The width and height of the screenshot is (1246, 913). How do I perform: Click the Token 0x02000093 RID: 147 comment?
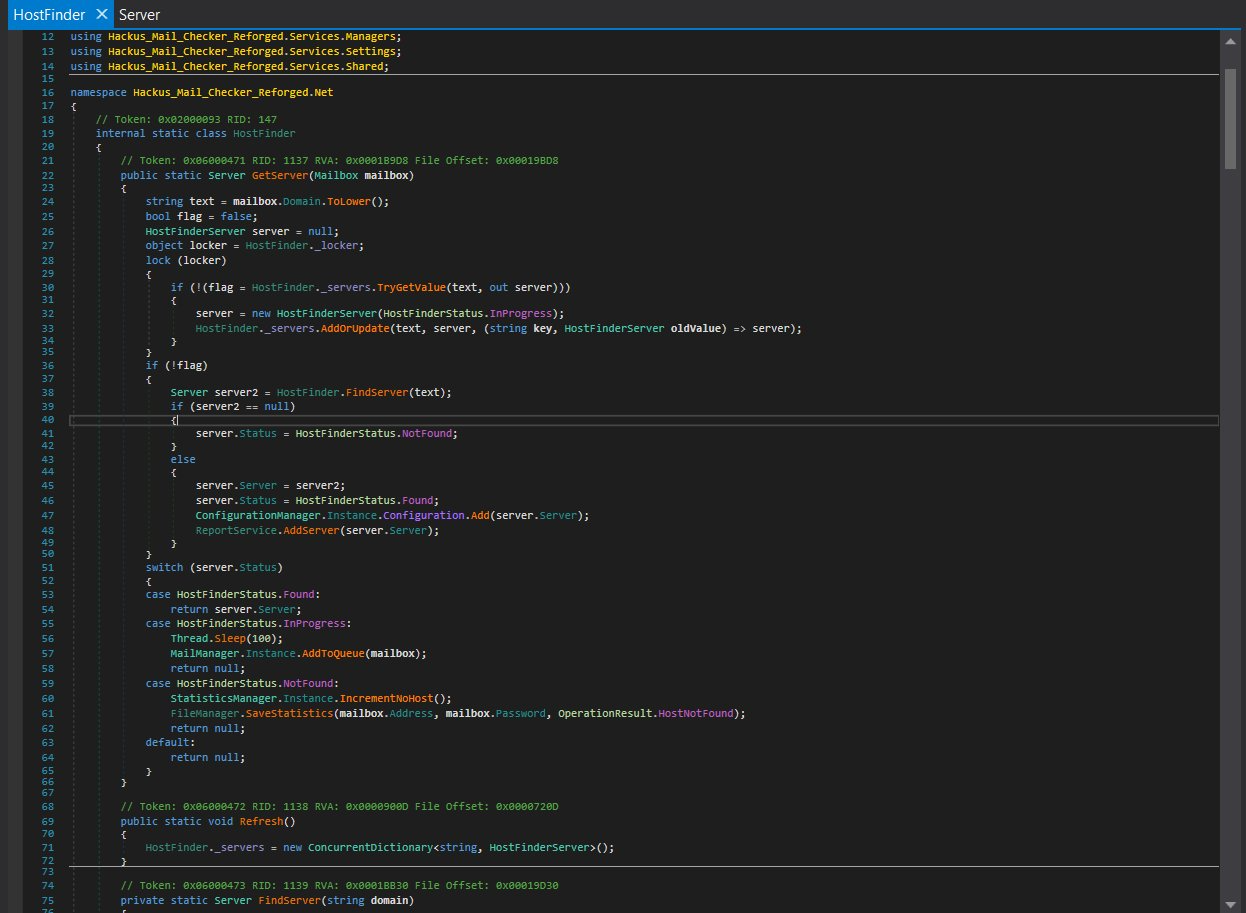186,119
